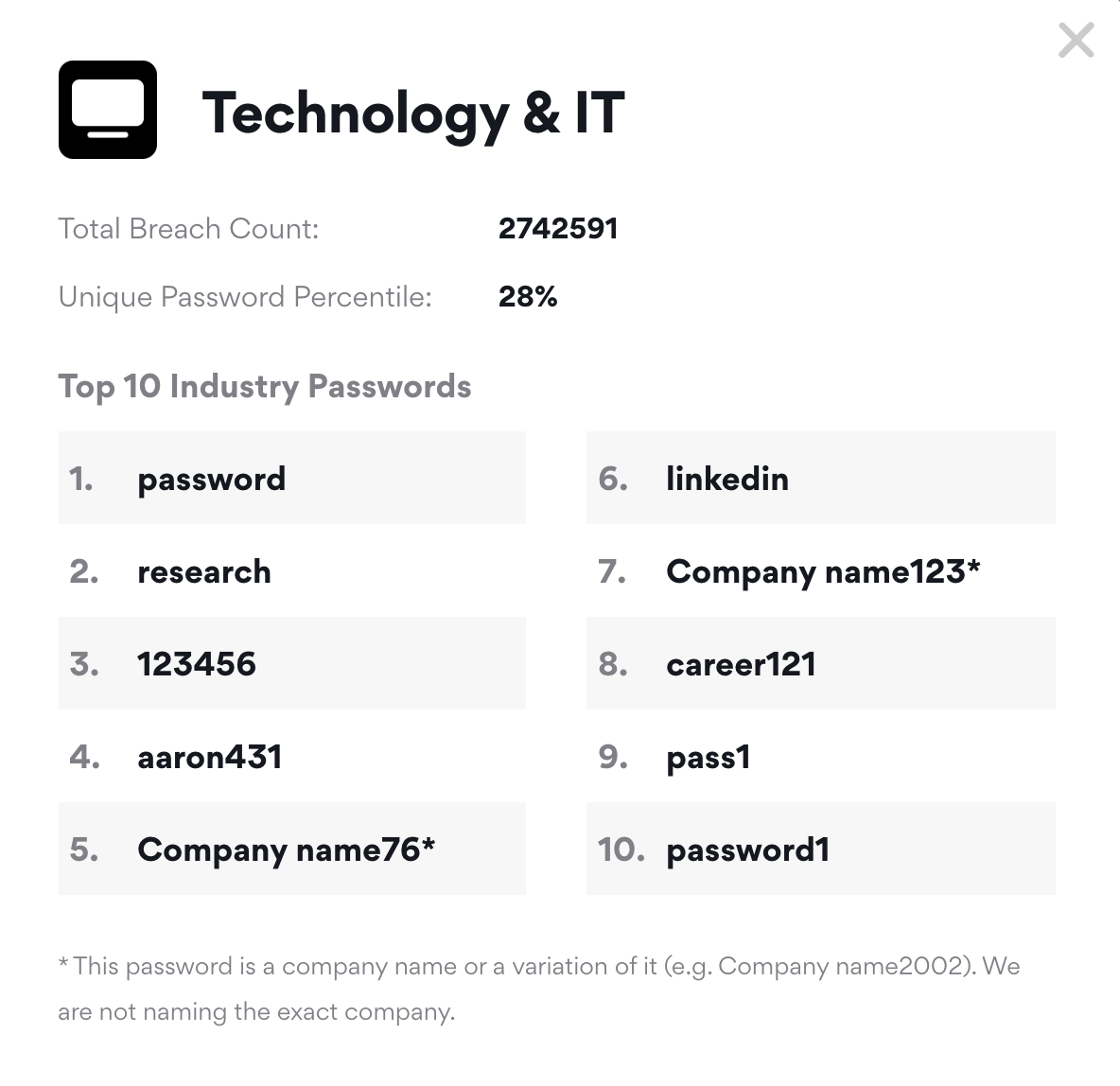
Task: Select the "research" password entry
Action: pos(204,571)
